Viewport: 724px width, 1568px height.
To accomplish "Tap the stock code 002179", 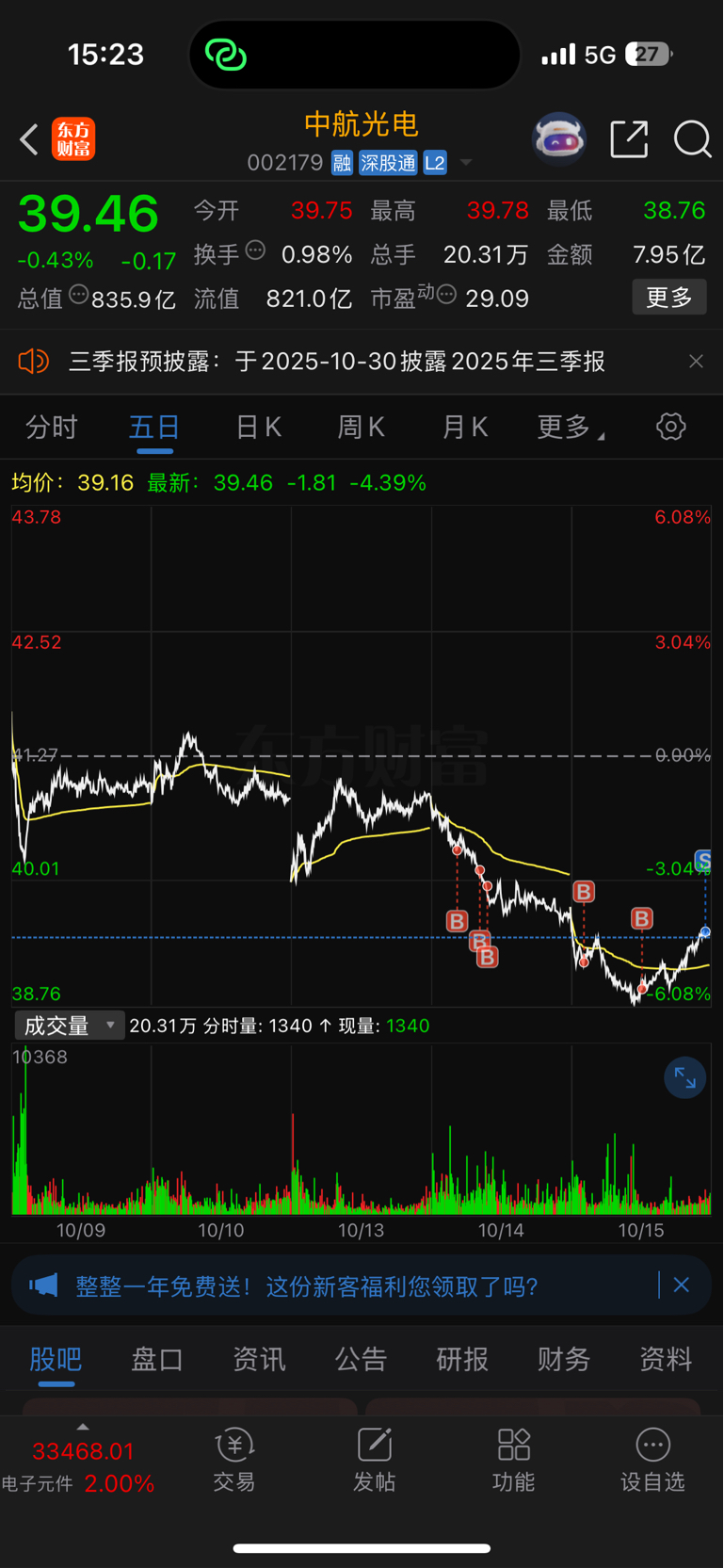I will click(285, 163).
